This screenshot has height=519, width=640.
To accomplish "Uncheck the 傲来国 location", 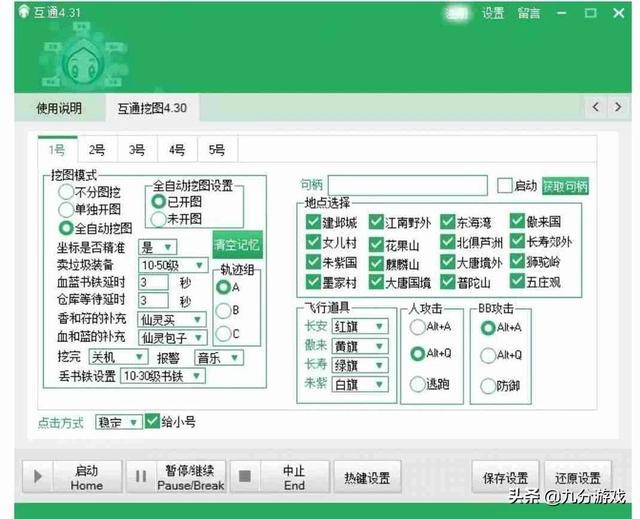I will 517,221.
